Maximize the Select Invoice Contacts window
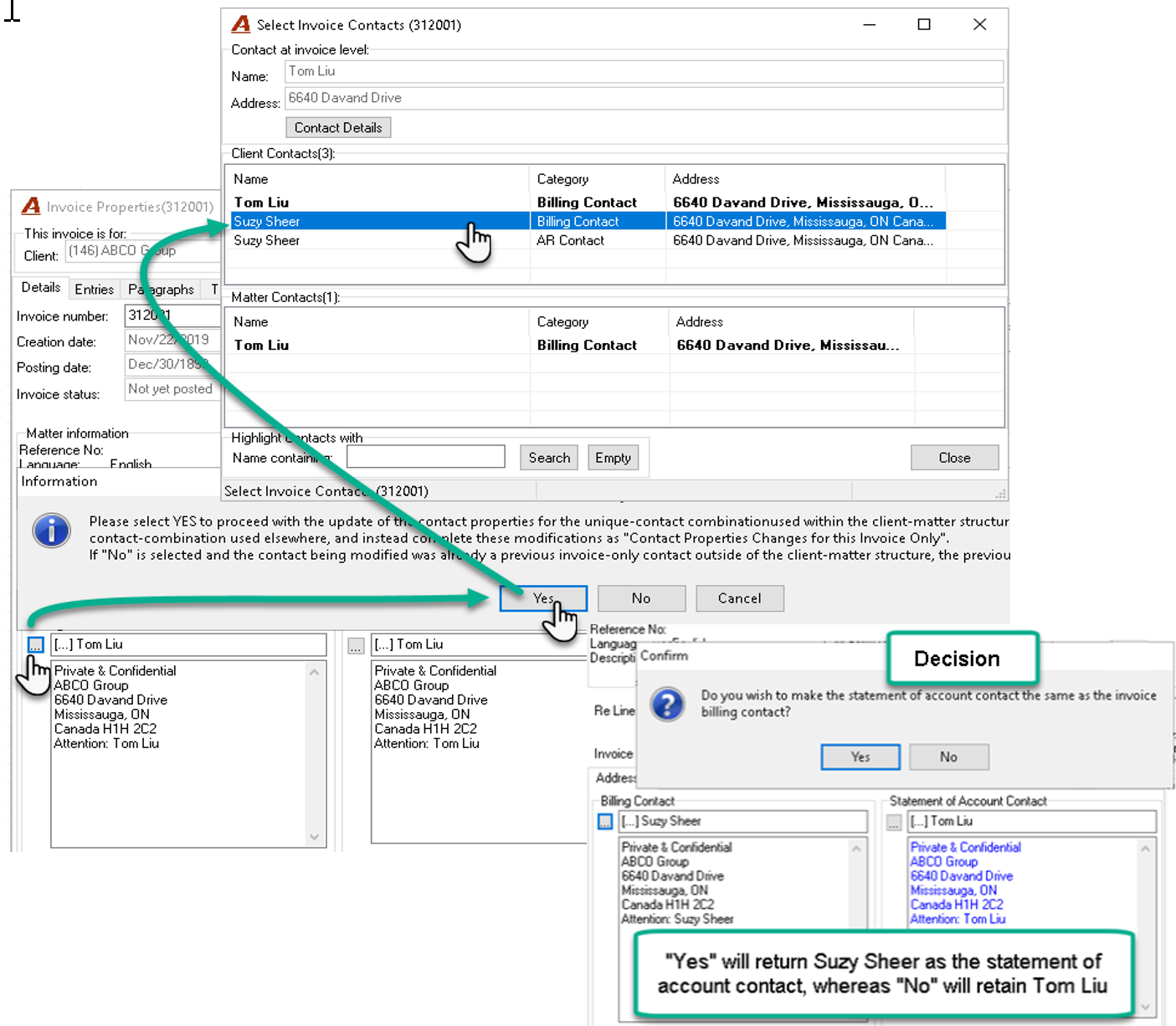Image resolution: width=1176 pixels, height=1026 pixels. [924, 24]
